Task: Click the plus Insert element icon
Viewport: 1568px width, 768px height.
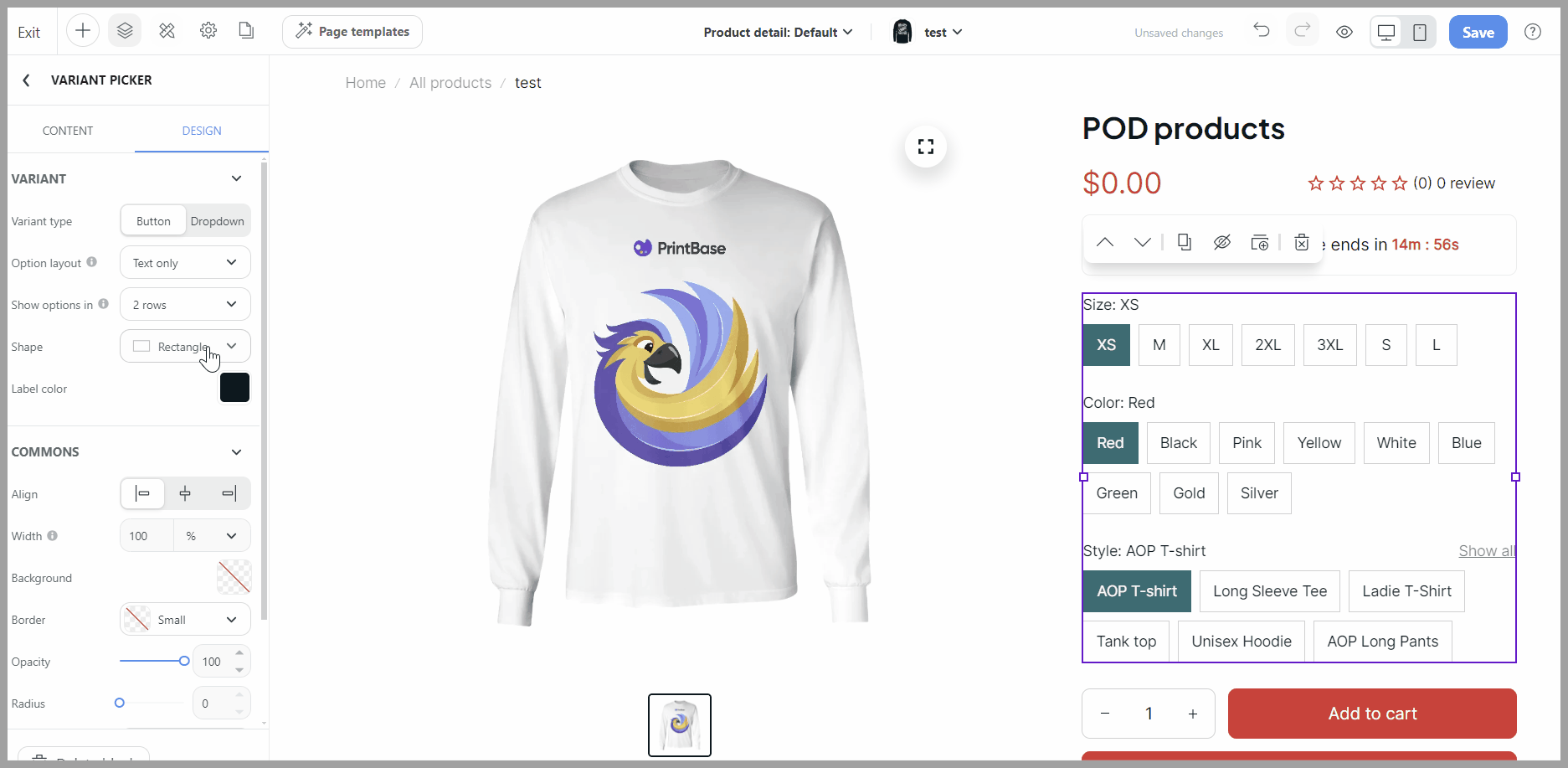Action: (83, 32)
